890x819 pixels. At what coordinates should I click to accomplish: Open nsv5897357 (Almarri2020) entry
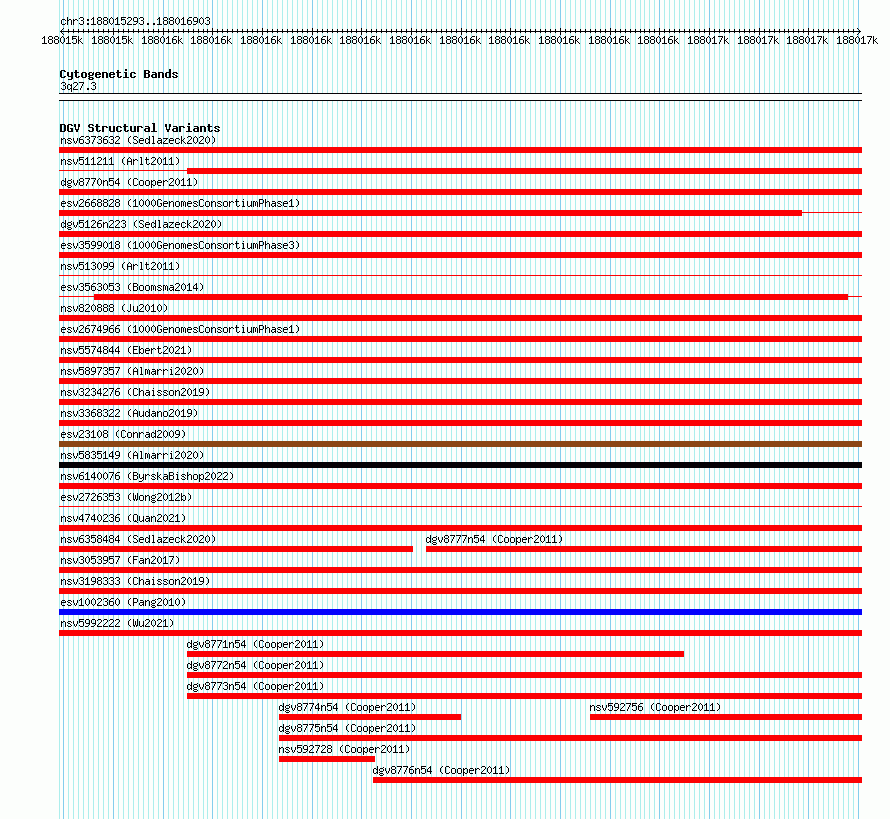(132, 371)
